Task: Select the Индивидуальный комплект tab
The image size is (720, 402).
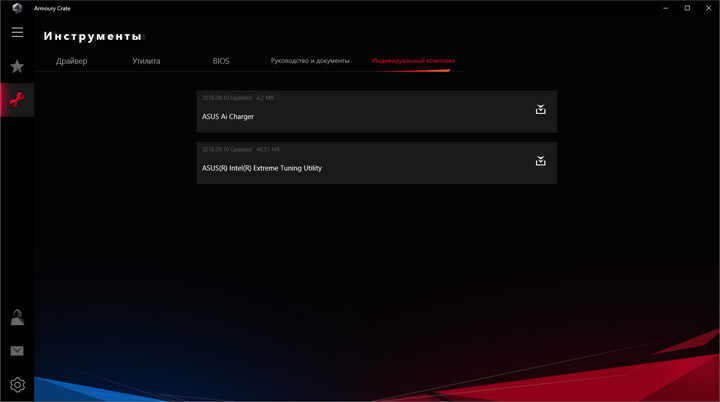Action: tap(413, 61)
